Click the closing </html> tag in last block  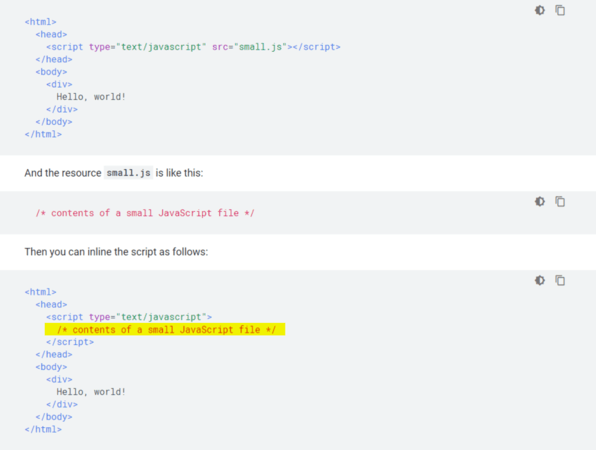point(43,429)
